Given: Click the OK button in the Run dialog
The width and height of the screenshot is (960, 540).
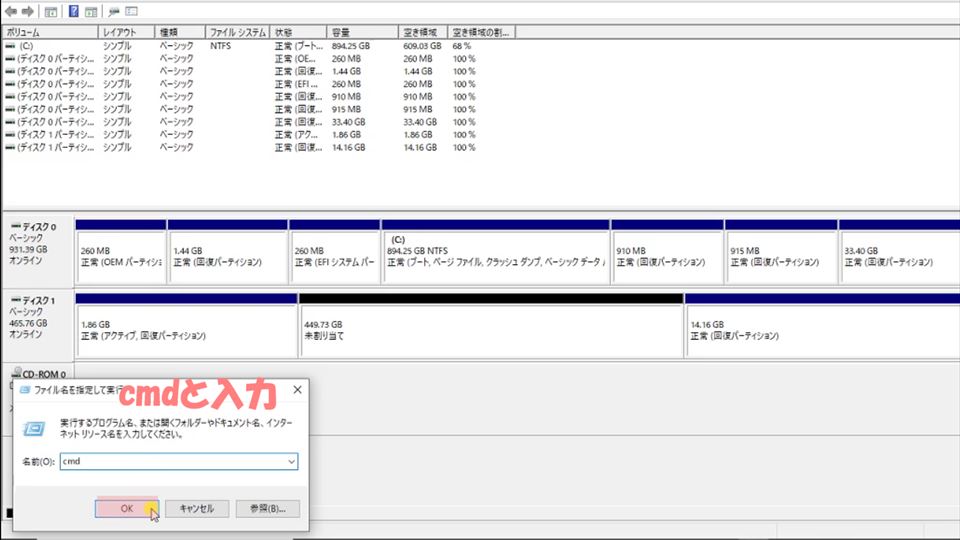Looking at the screenshot, I should coord(127,509).
